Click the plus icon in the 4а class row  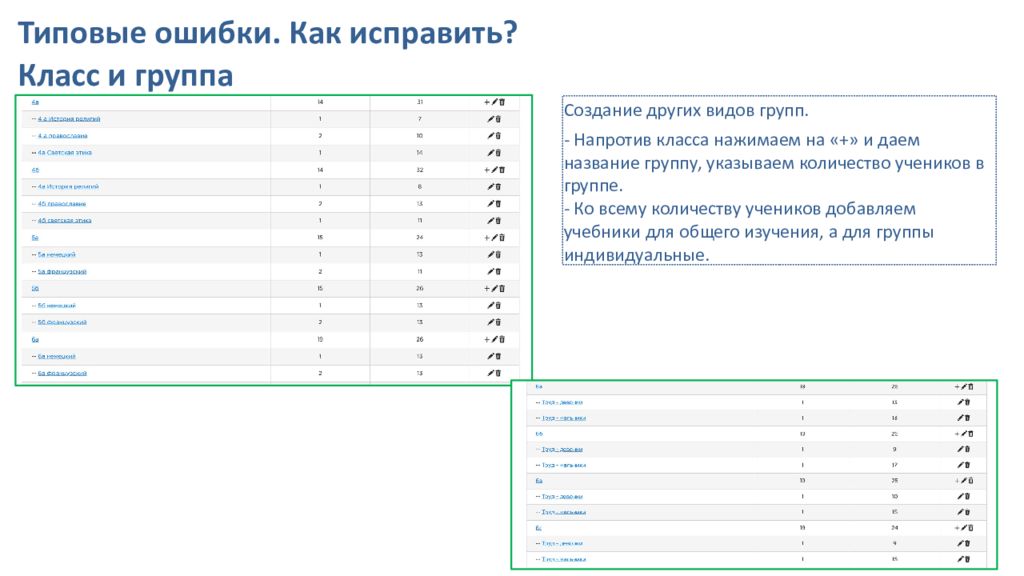[487, 102]
